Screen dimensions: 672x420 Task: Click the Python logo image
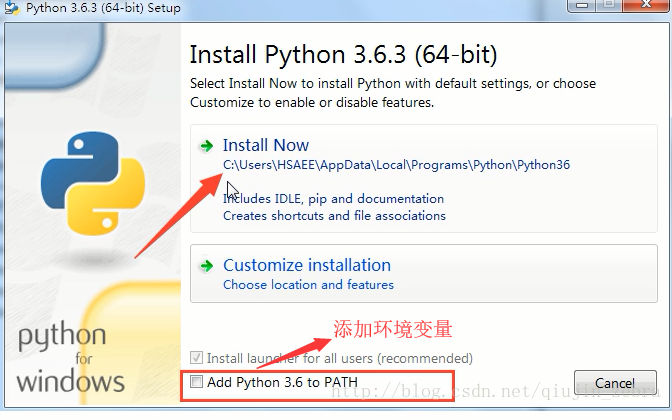click(93, 183)
